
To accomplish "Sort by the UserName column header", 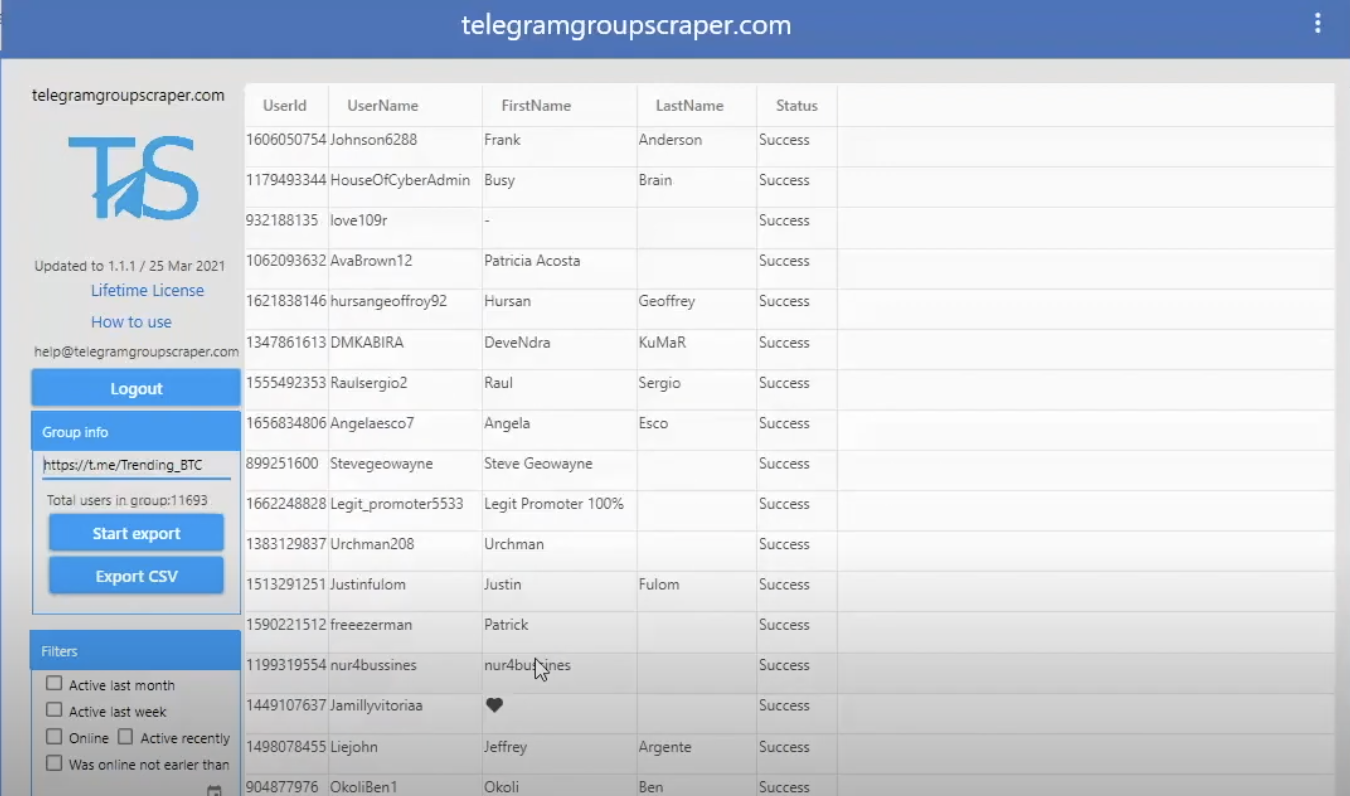I will pos(383,105).
